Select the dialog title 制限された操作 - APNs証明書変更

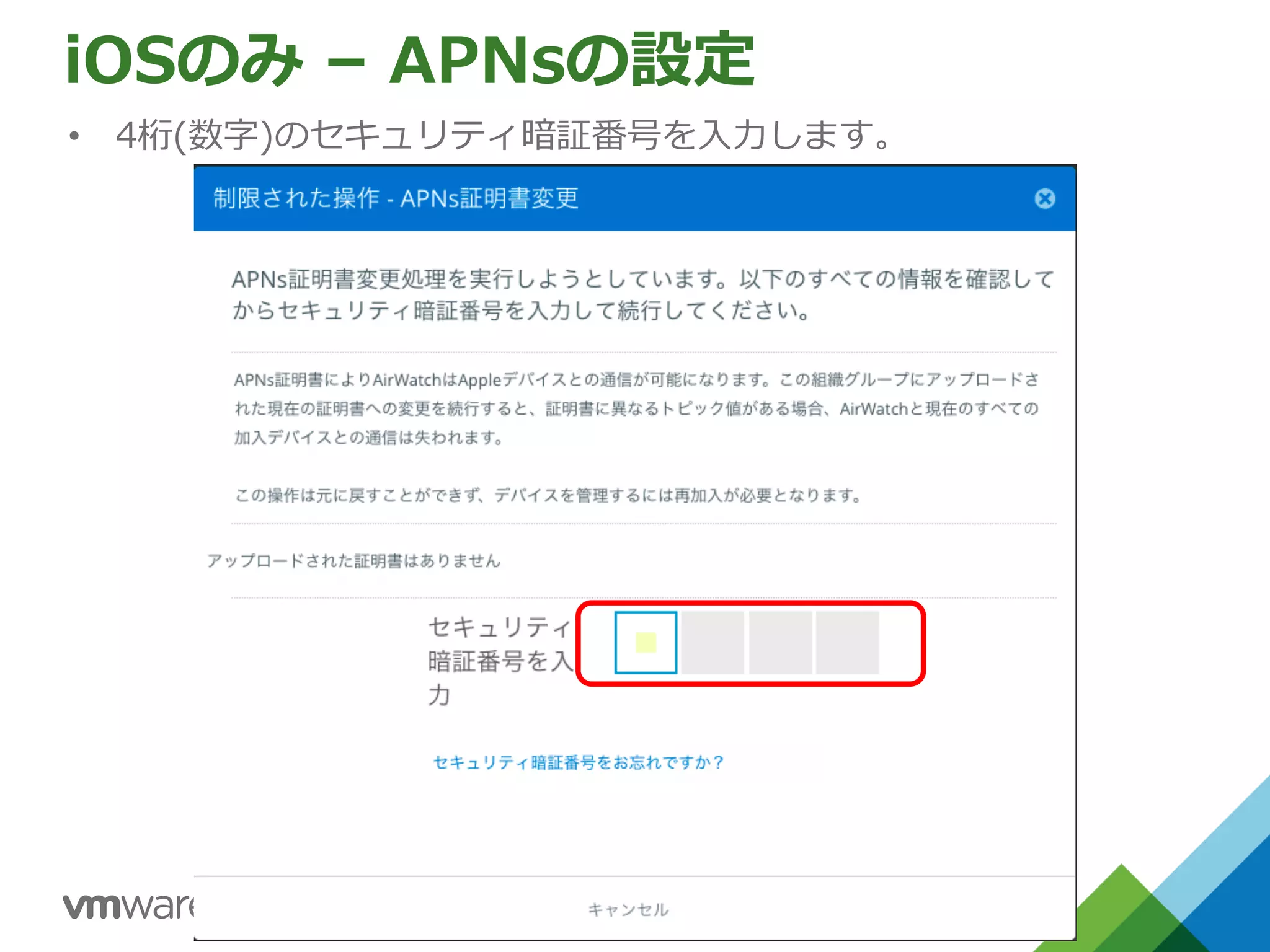pos(396,198)
